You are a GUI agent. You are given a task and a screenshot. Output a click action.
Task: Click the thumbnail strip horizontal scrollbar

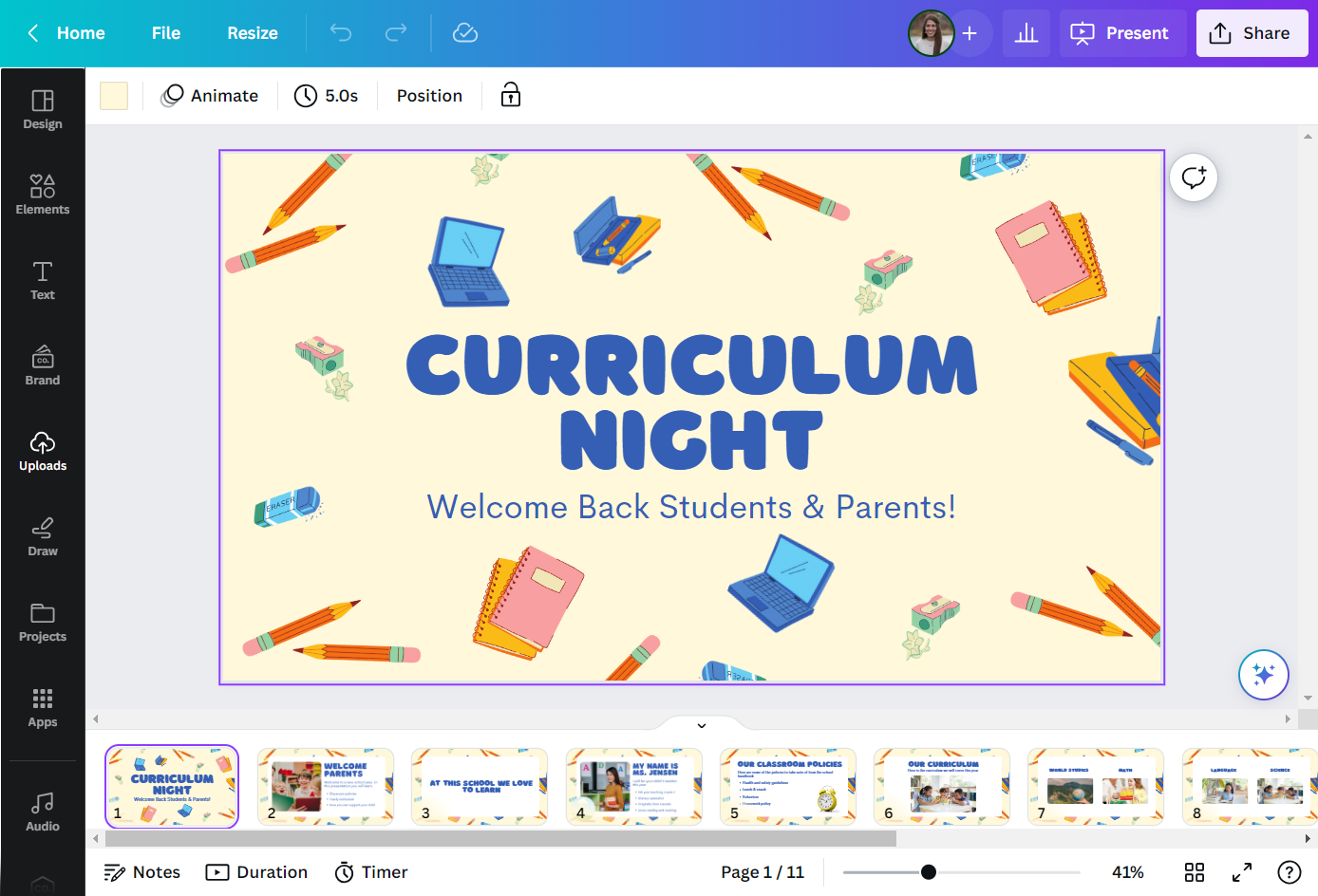501,839
